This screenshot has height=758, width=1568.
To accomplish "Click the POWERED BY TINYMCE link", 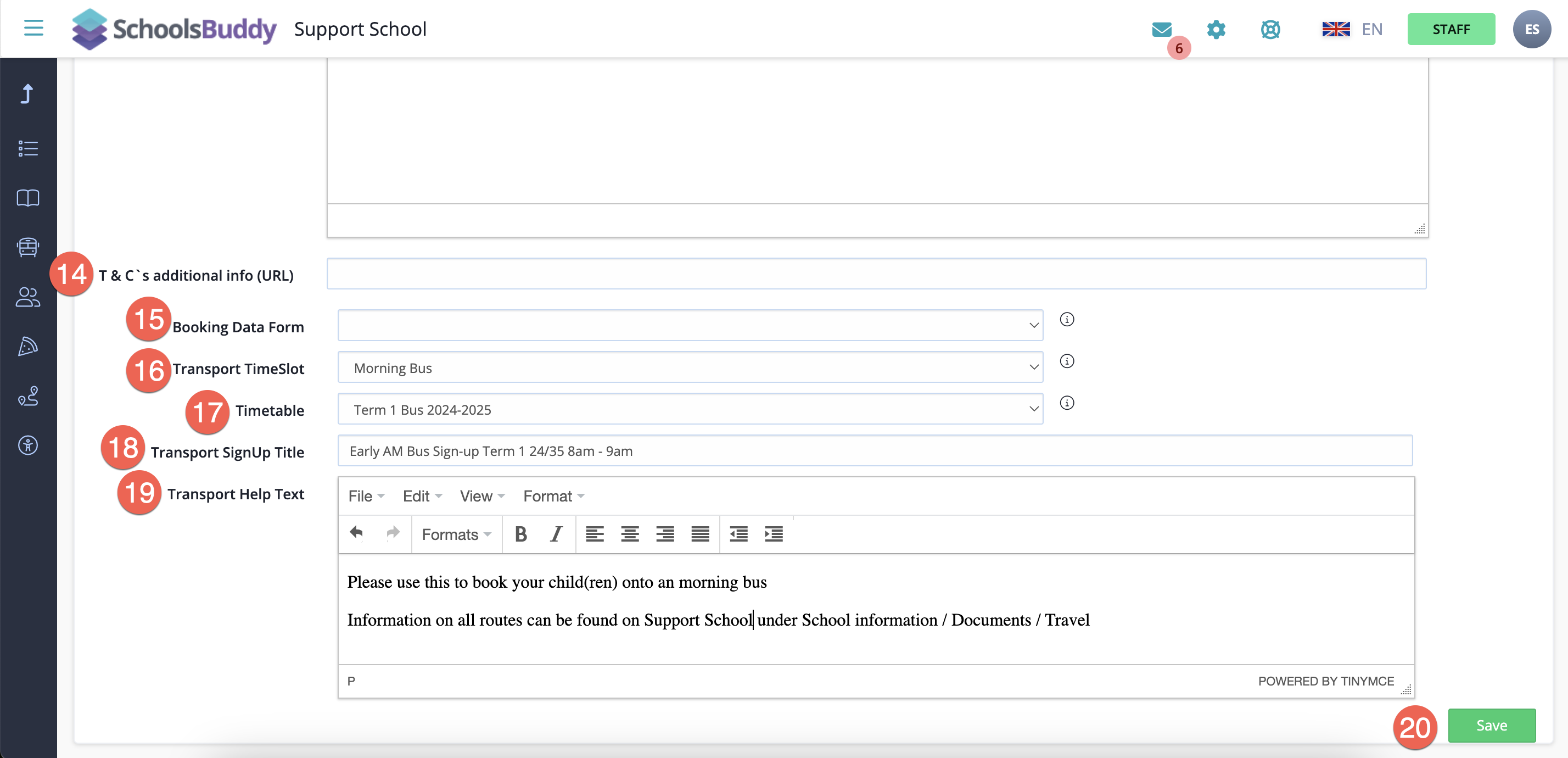I will click(x=1326, y=681).
